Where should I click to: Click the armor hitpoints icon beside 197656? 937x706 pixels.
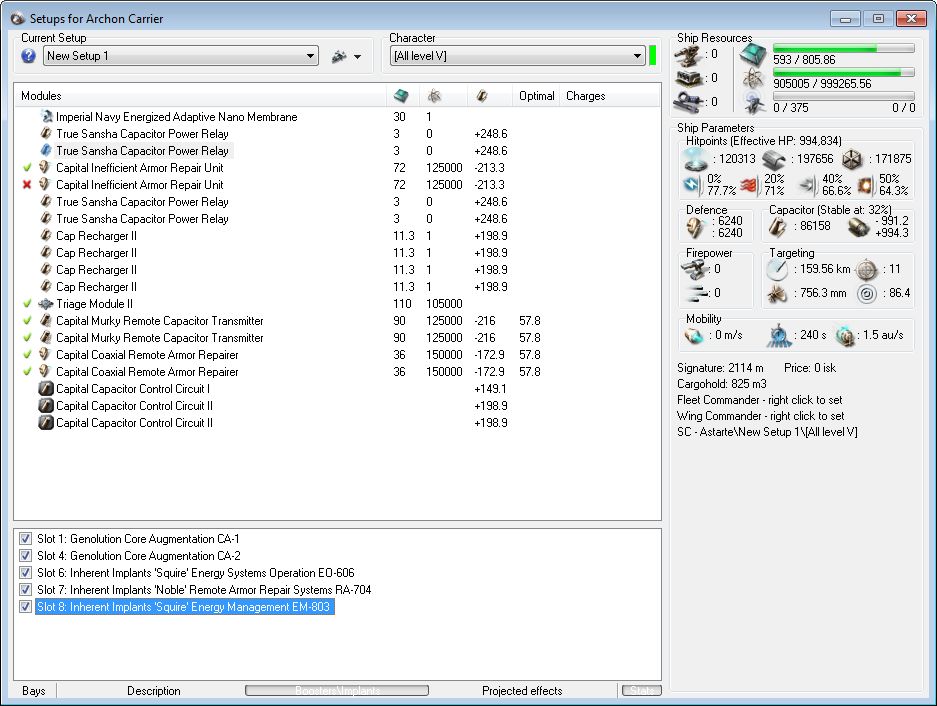coord(773,160)
